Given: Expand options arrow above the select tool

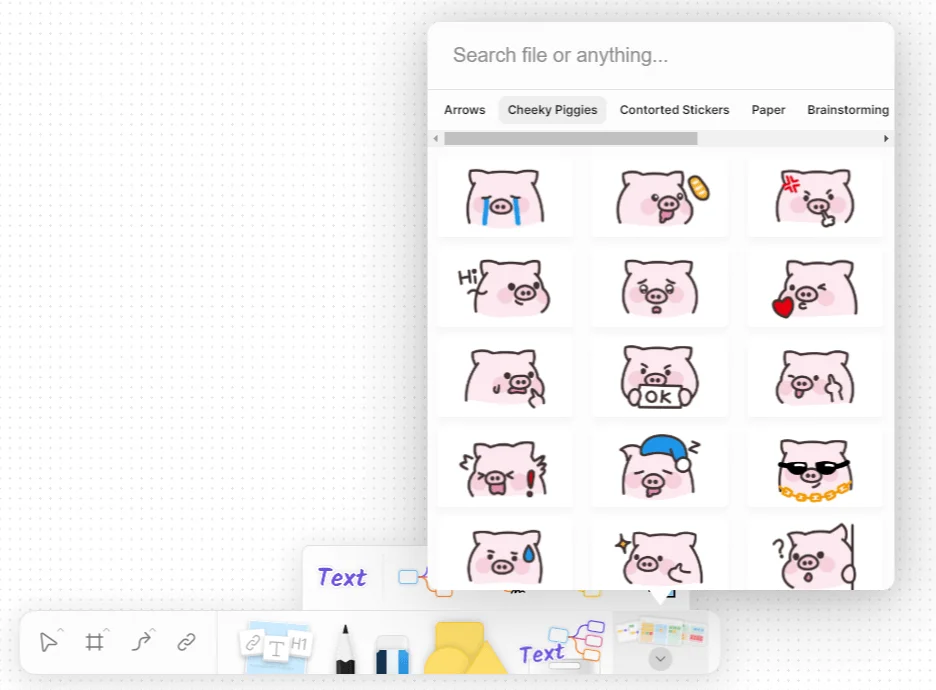Looking at the screenshot, I should pos(60,630).
